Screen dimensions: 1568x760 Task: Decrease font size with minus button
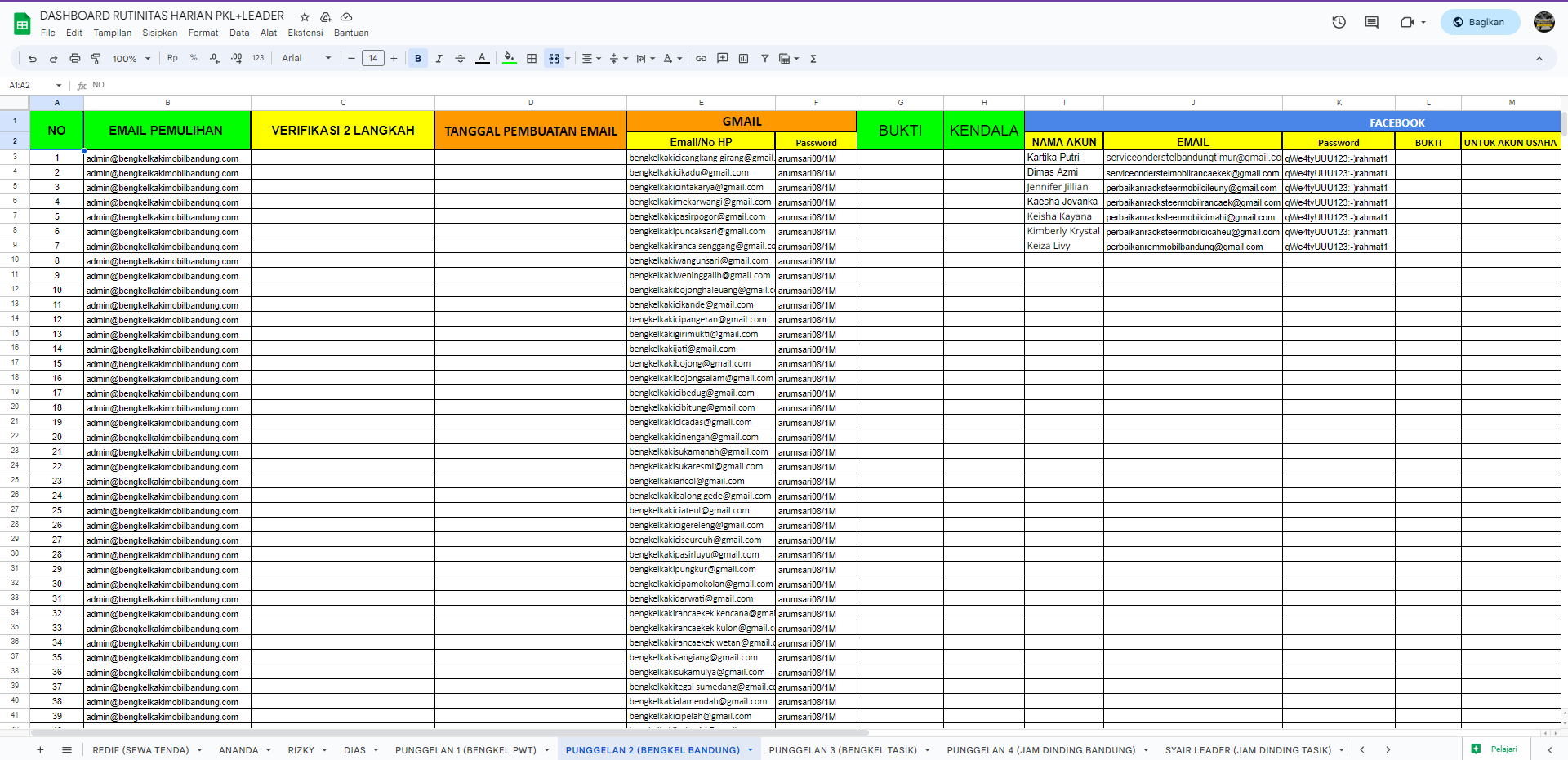tap(352, 58)
